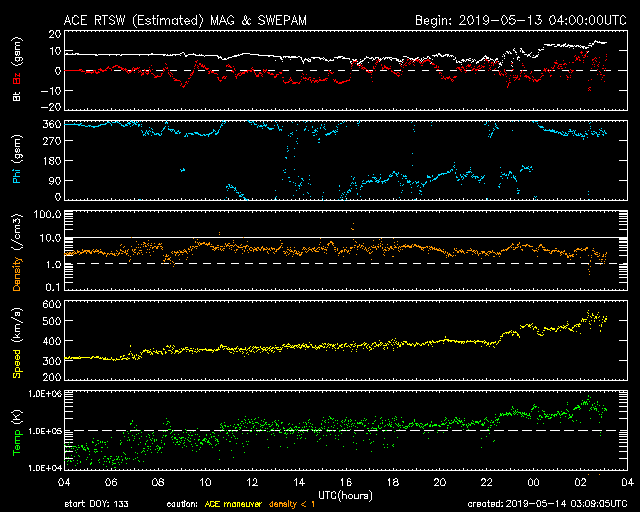Click the created timestamp in footer
The height and width of the screenshot is (512, 640).
pos(548,503)
